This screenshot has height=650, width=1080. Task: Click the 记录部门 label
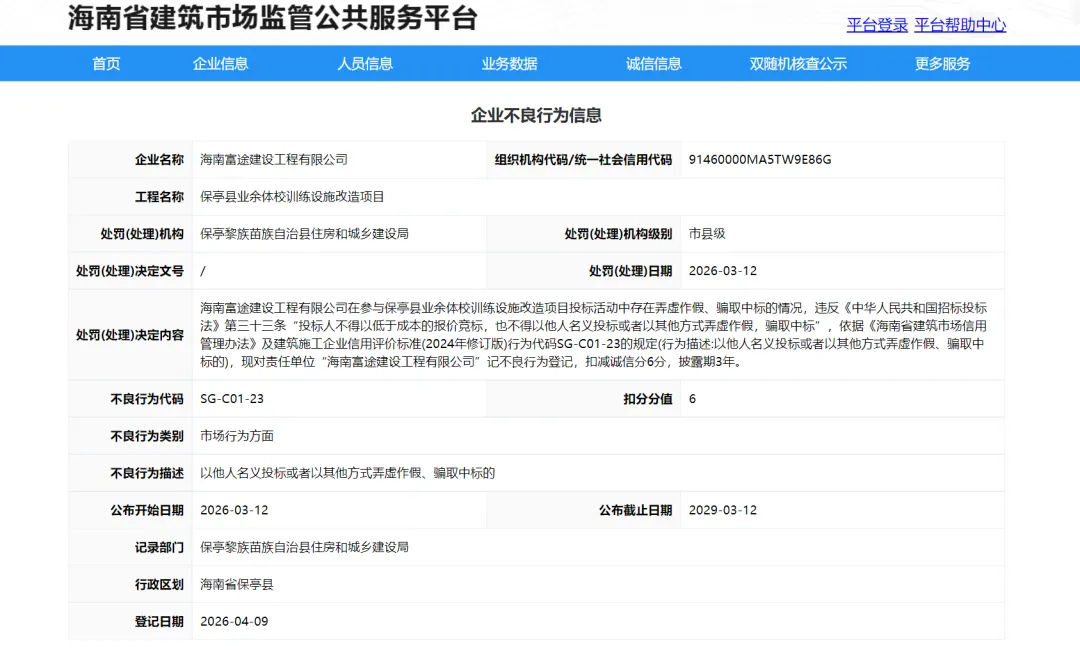159,547
